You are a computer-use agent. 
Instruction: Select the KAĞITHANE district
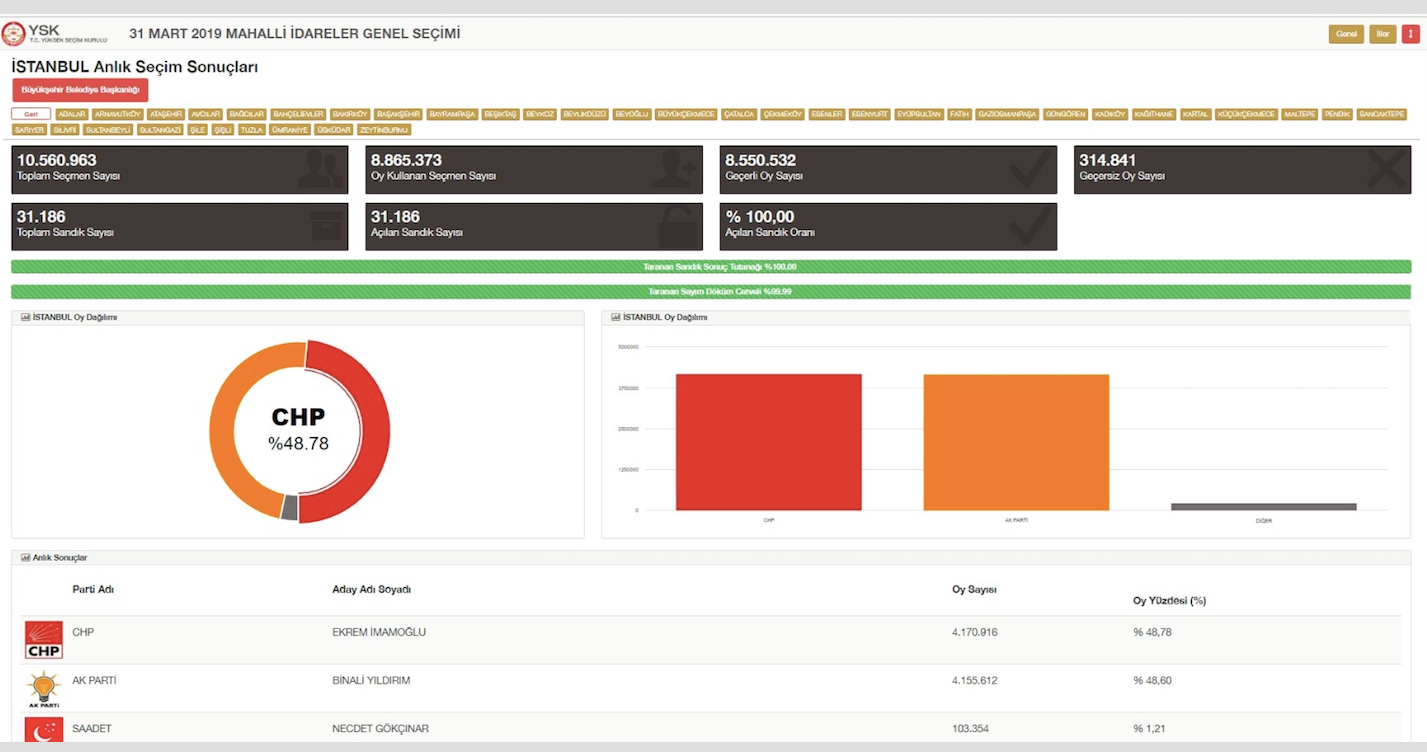(1154, 114)
